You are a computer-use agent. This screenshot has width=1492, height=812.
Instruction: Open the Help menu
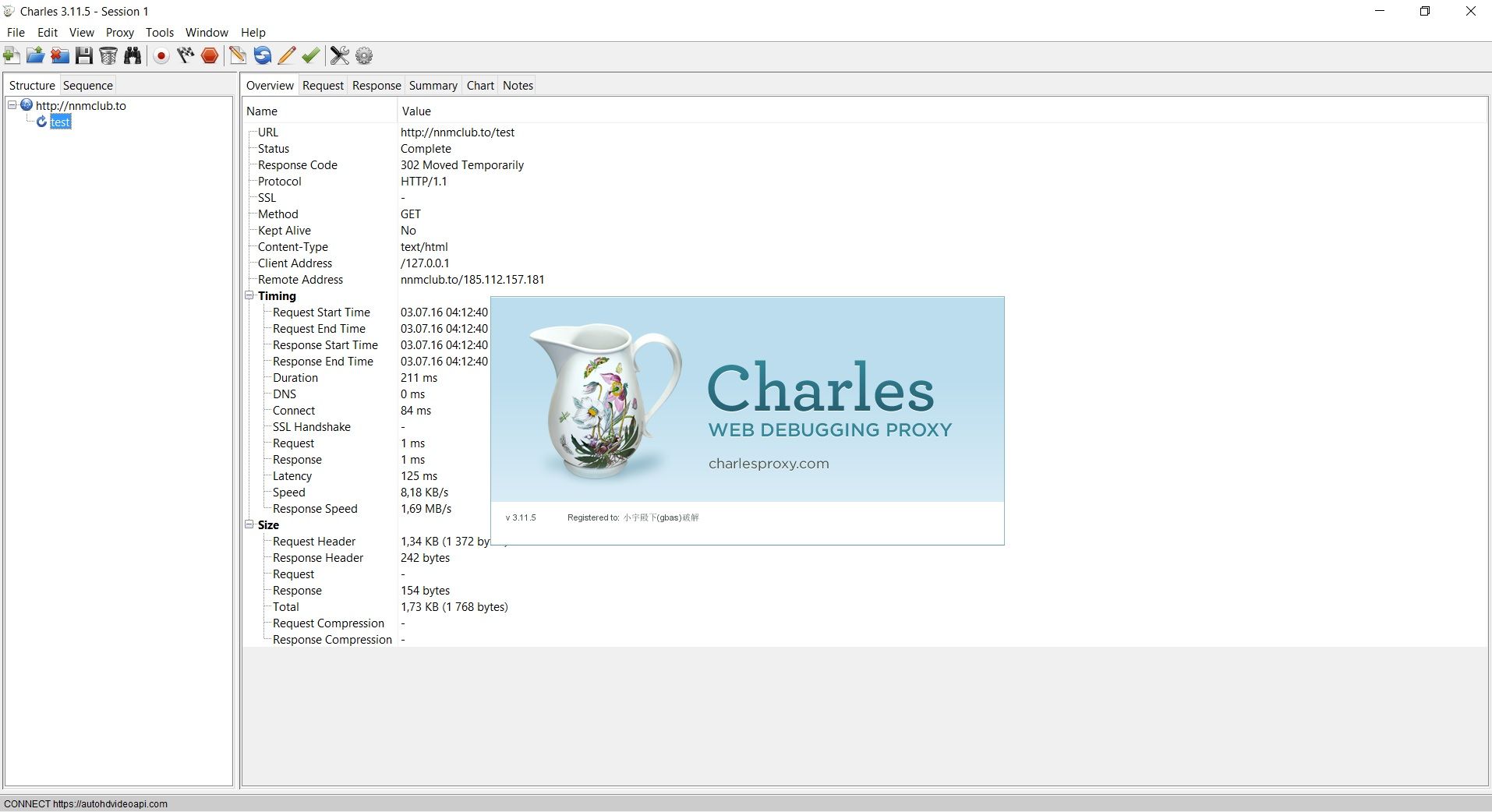click(x=253, y=32)
